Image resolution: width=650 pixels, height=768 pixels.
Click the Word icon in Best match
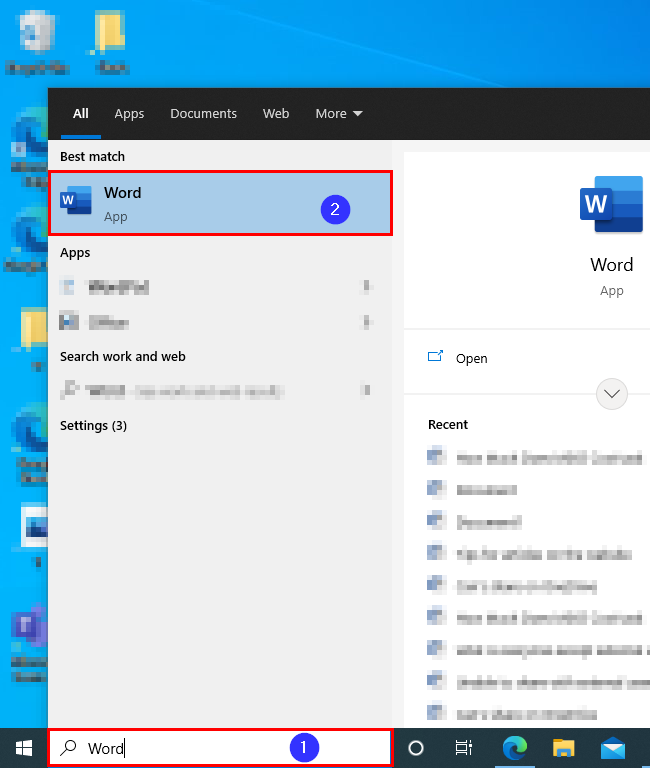pos(75,200)
